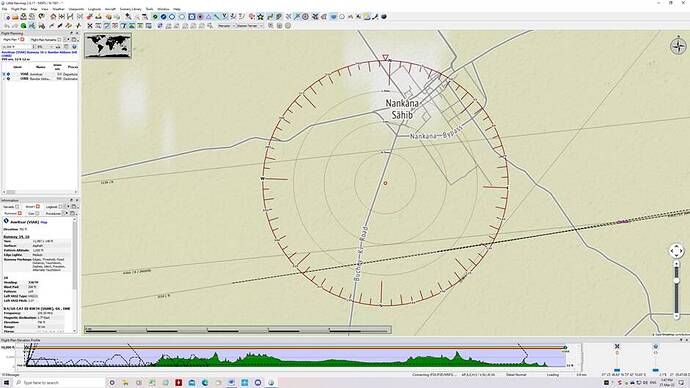The image size is (690, 388).
Task: Click the dark globe icon on toolbar
Action: tap(384, 17)
